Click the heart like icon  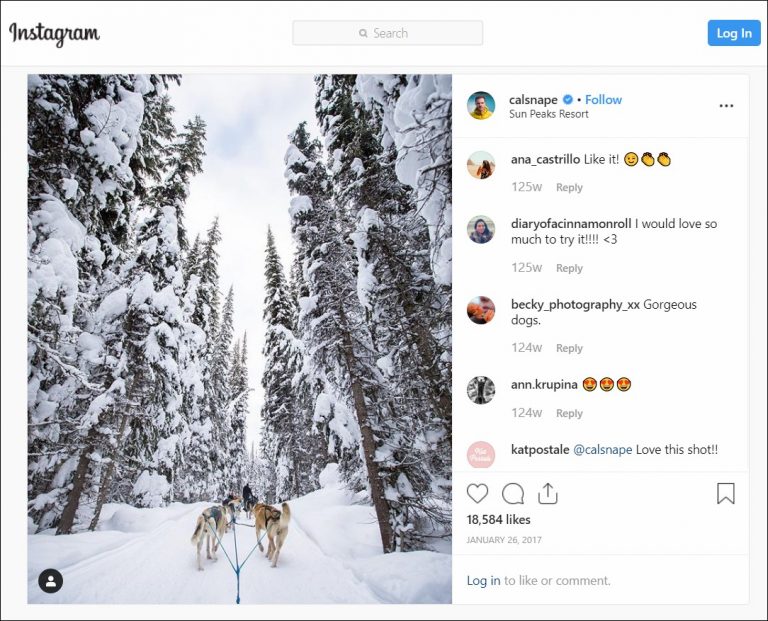point(478,493)
